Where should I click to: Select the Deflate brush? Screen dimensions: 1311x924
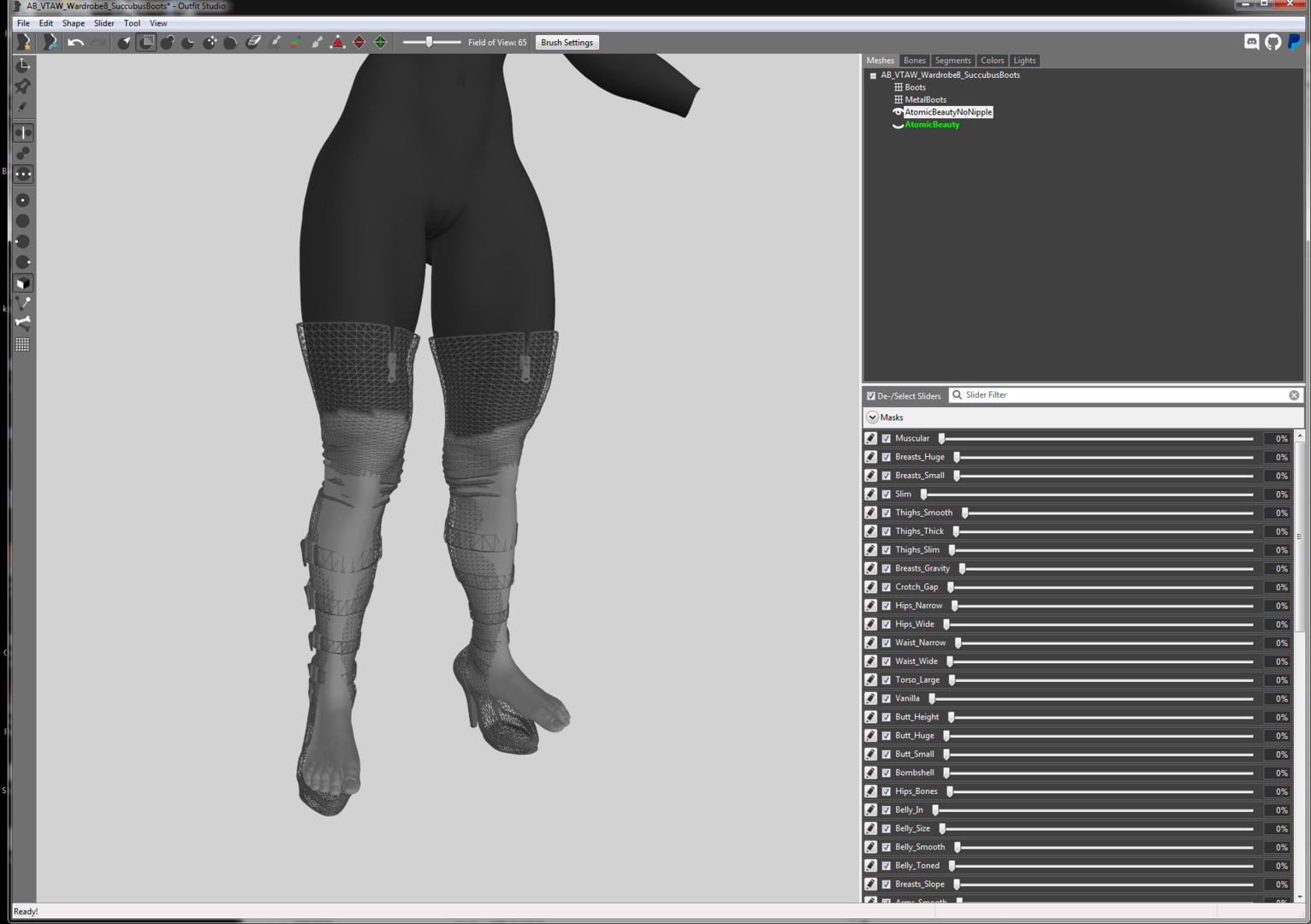(x=188, y=42)
